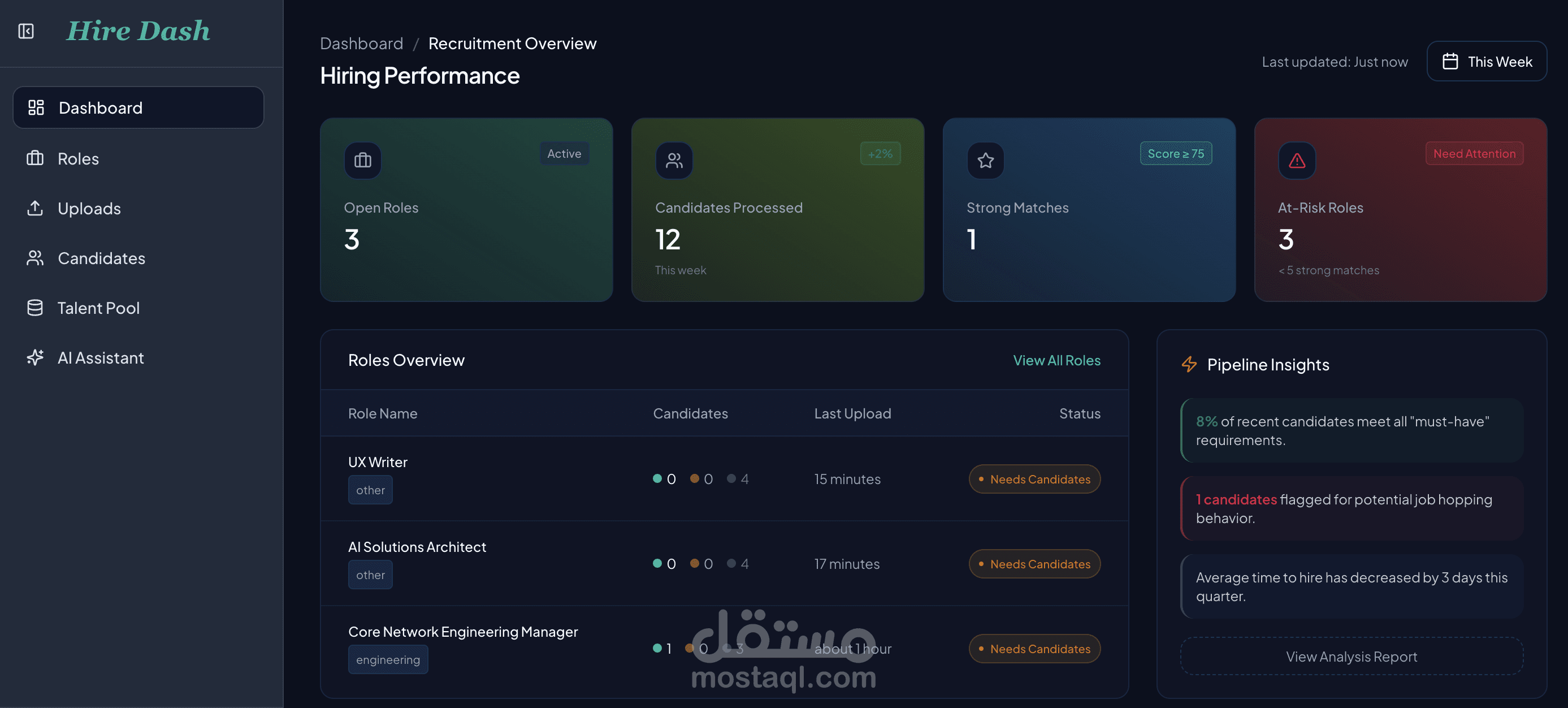Viewport: 1568px width, 708px height.
Task: Click the +2% change badge
Action: tap(880, 153)
